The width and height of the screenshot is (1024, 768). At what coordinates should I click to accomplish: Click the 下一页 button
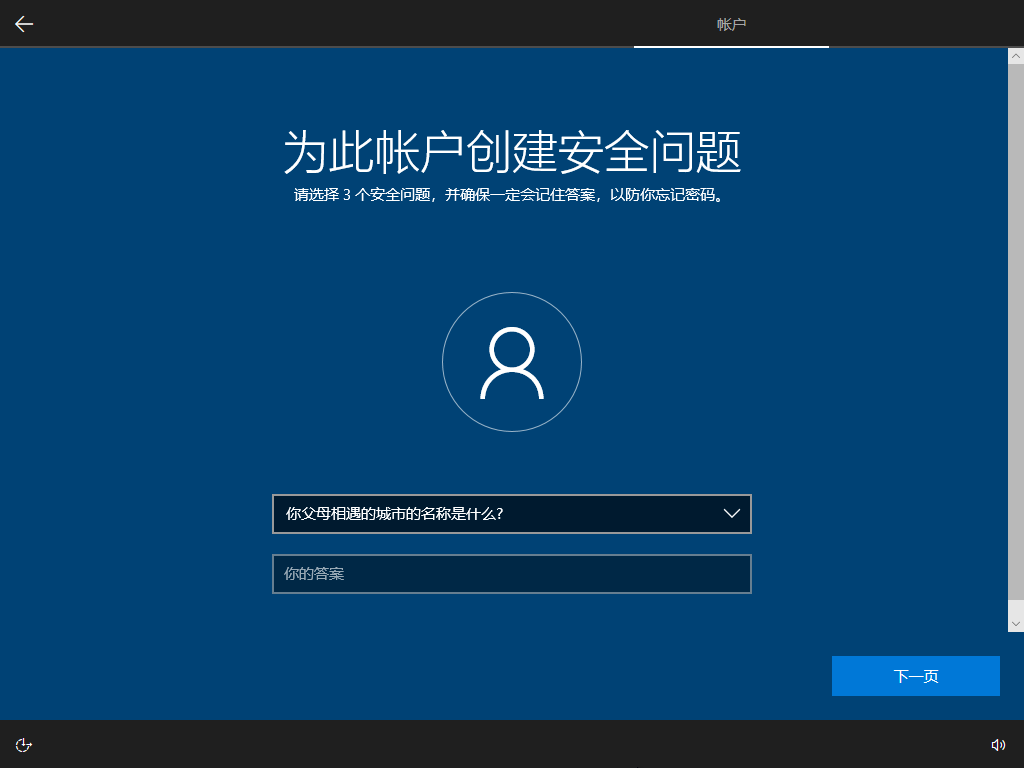coord(916,676)
